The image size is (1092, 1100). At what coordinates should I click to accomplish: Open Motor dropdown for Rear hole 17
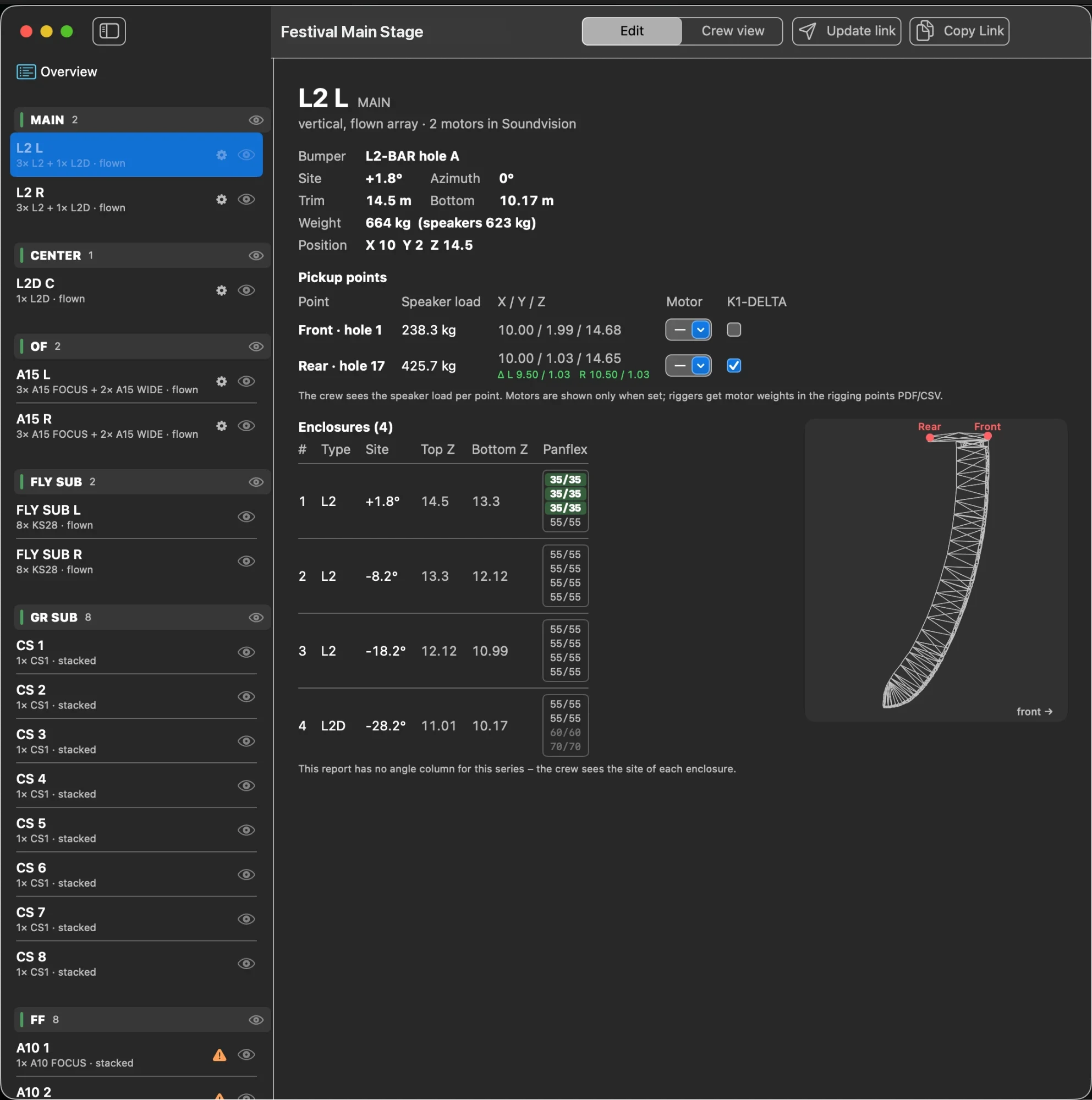point(688,366)
